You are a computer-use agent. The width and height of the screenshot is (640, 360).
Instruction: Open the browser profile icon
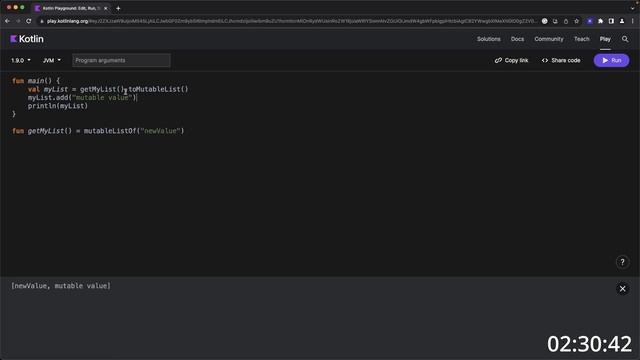coord(622,21)
